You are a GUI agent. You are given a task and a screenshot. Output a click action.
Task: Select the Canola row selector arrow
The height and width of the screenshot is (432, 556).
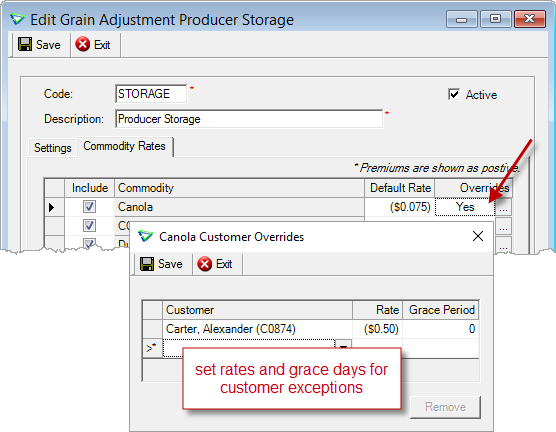(54, 207)
